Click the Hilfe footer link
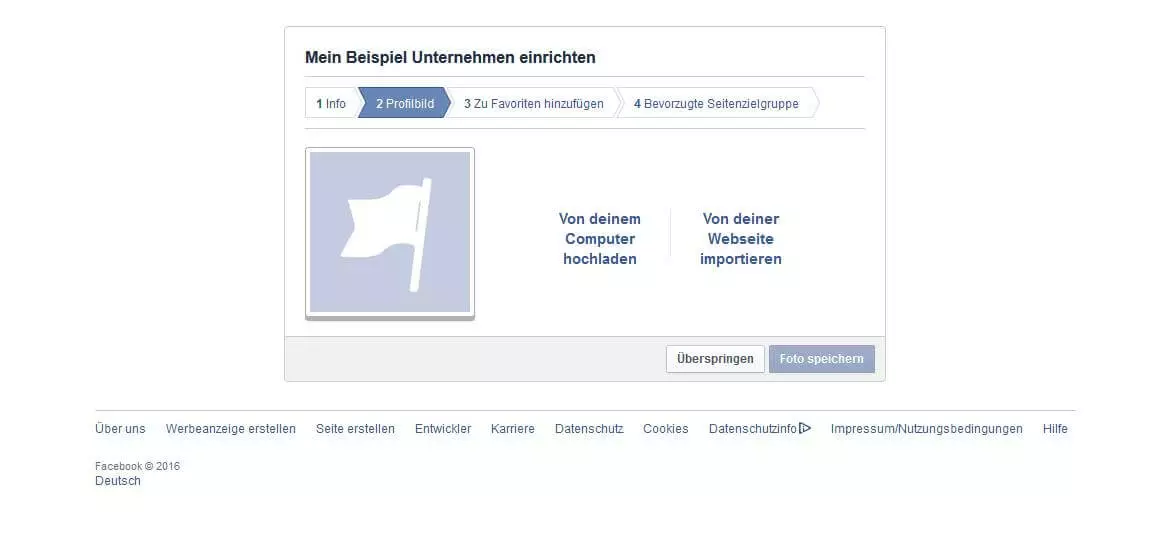The height and width of the screenshot is (541, 1159). point(1055,429)
